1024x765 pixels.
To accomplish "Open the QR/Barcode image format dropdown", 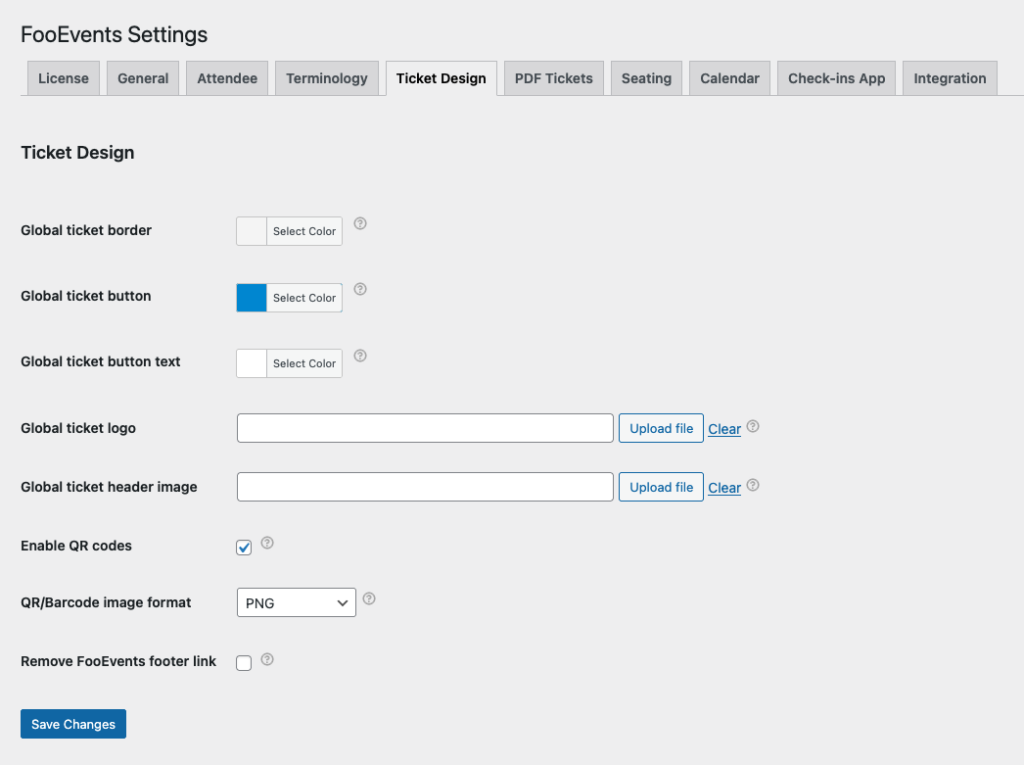I will click(296, 603).
